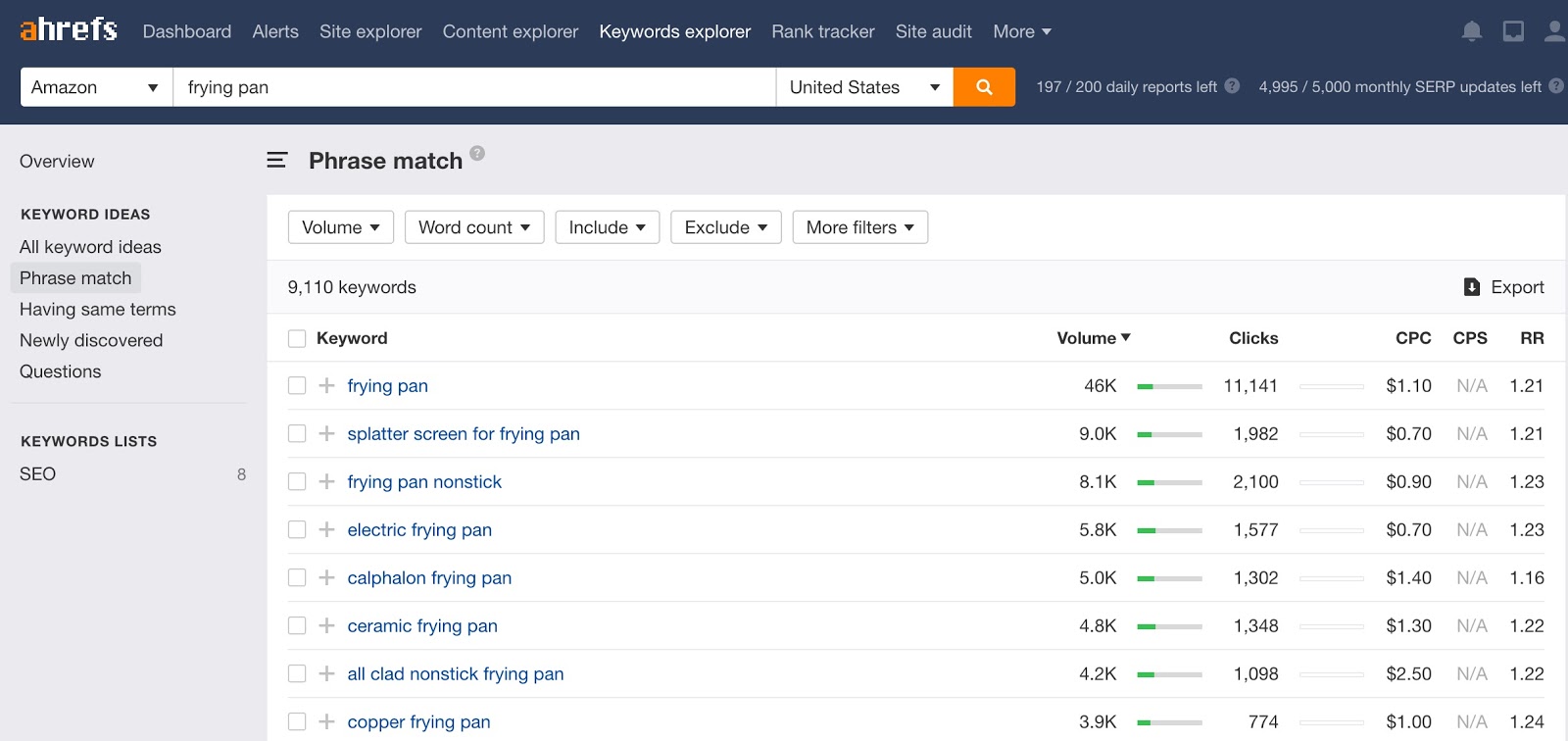Click plus icon next to 'electric frying pan'
The height and width of the screenshot is (741, 1568).
(326, 530)
